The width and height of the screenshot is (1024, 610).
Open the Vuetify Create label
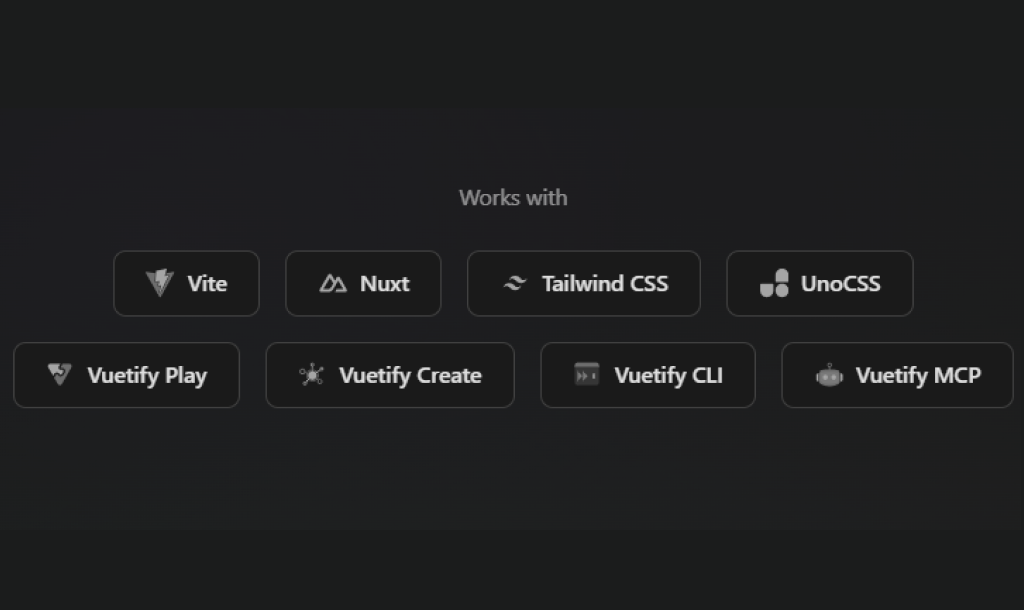coord(410,376)
